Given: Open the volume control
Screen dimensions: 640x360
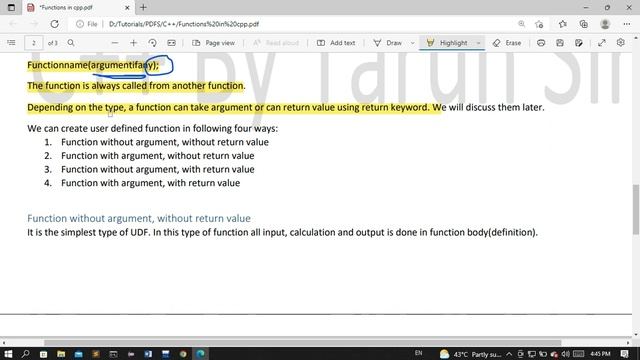Looking at the screenshot, I should [x=565, y=354].
